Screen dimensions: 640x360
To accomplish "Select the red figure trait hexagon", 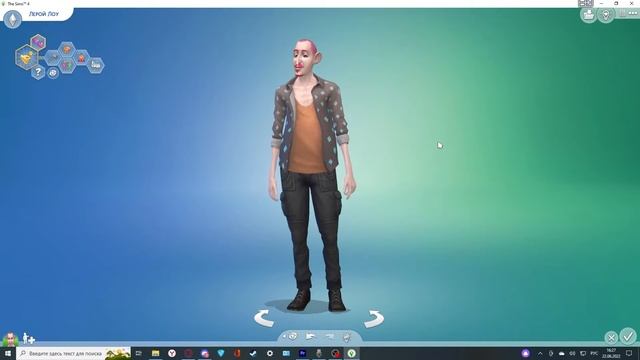I will coord(81,58).
